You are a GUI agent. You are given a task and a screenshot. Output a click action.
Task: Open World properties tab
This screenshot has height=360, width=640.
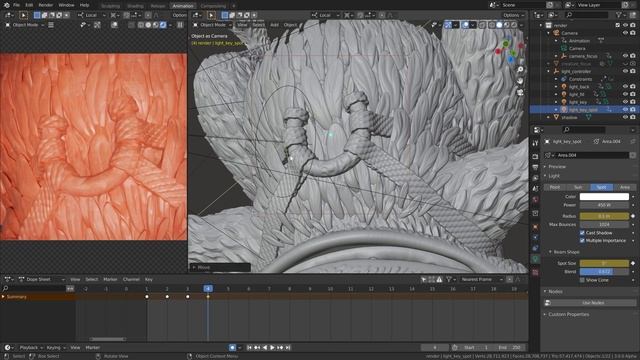(535, 199)
